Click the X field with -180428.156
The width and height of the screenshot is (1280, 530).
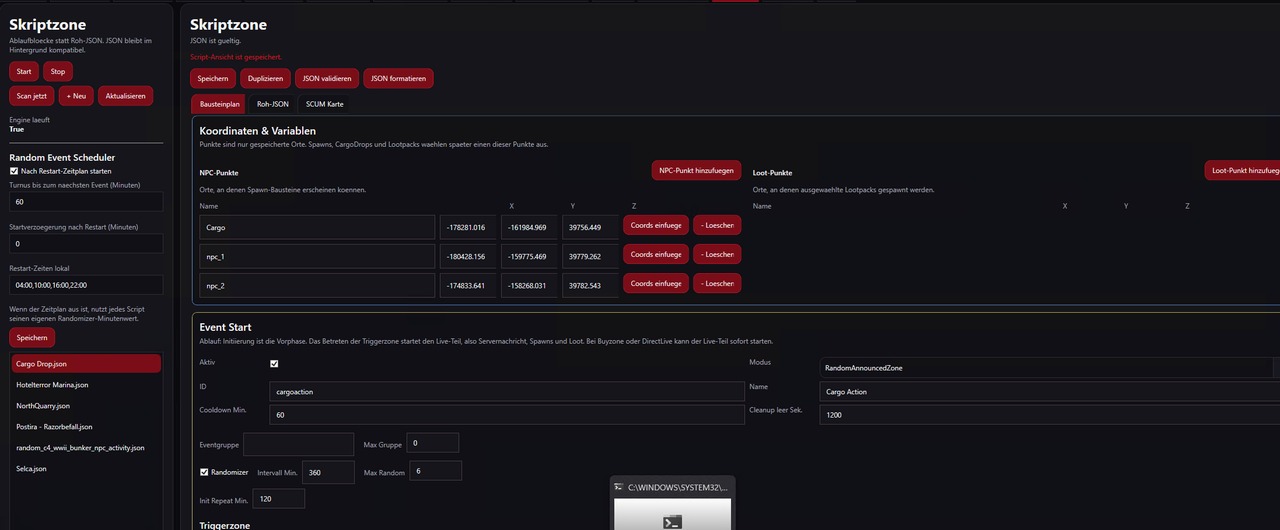(468, 256)
